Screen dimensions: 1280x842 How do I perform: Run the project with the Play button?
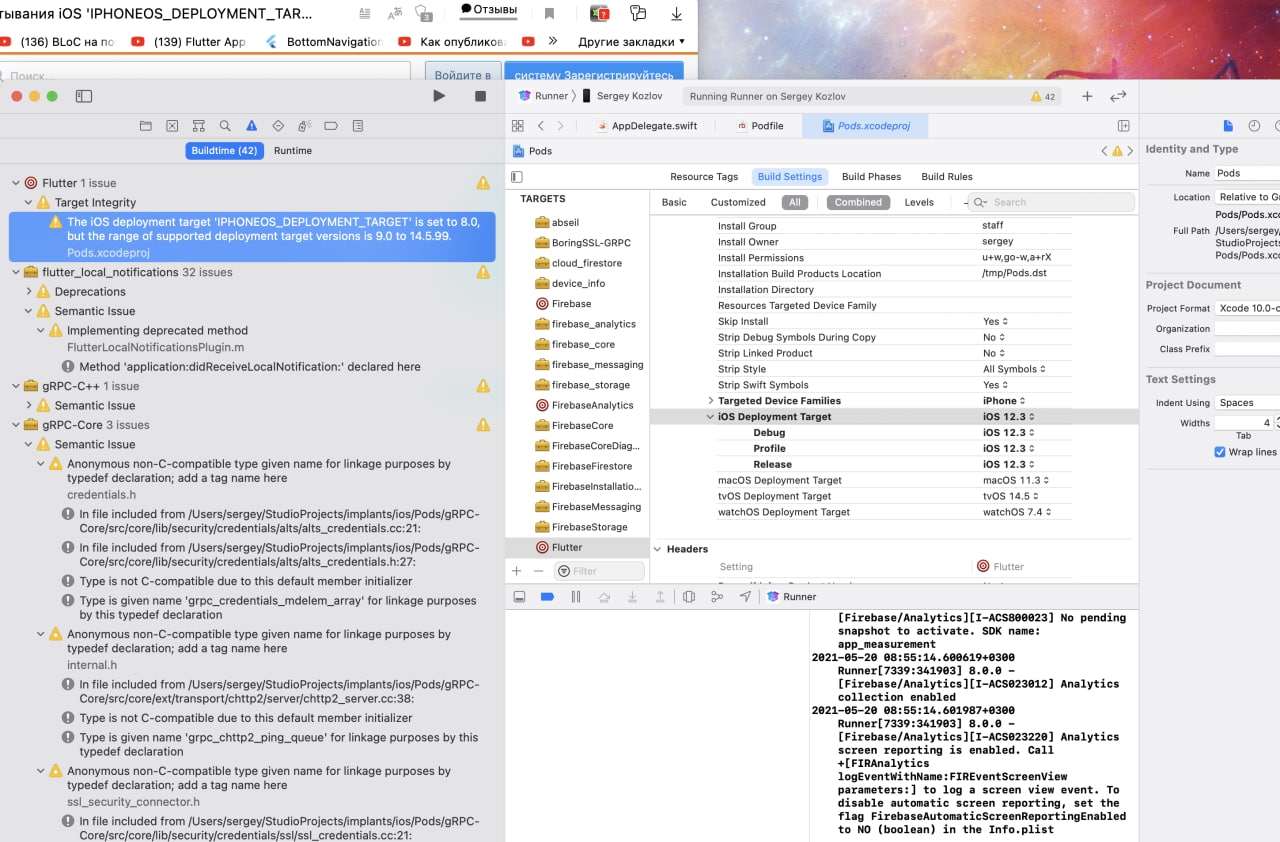439,96
